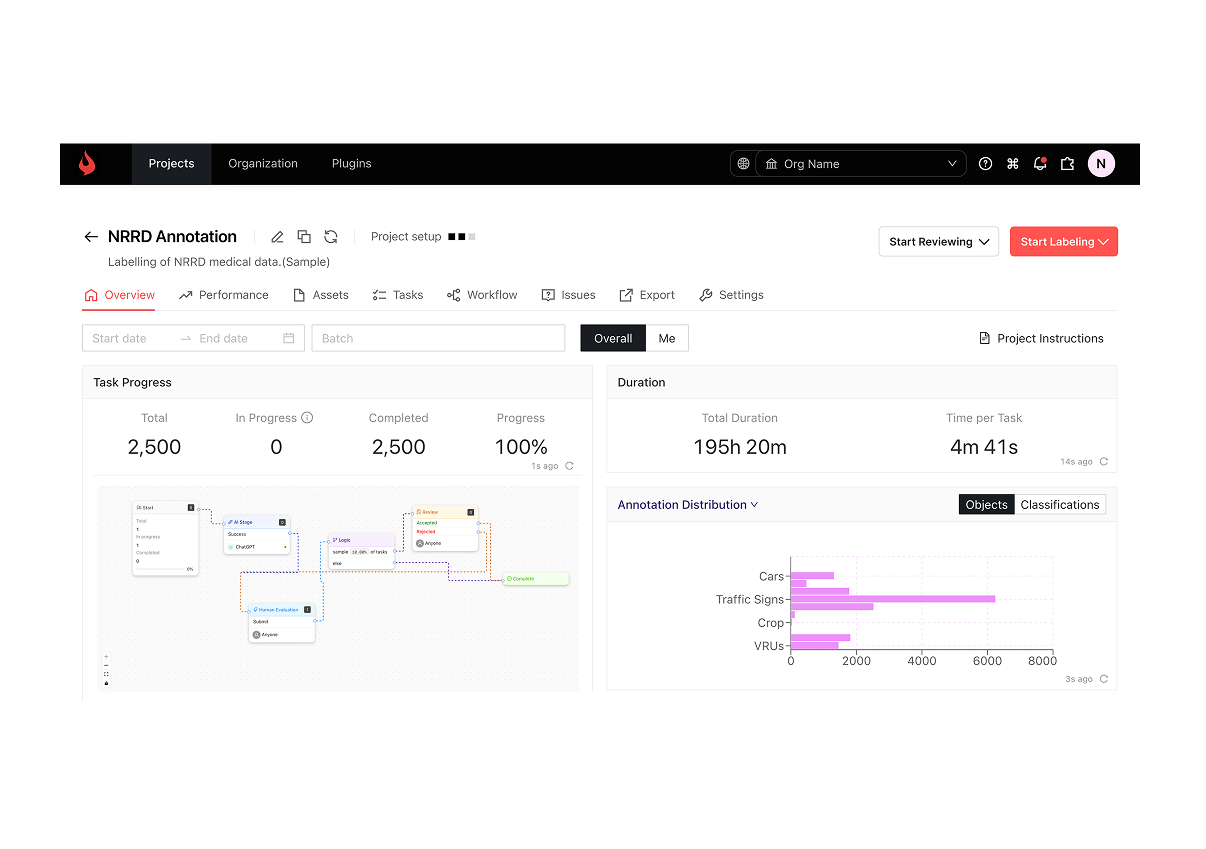Edit the project name with the pencil icon
The height and width of the screenshot is (849, 1206).
tap(277, 236)
